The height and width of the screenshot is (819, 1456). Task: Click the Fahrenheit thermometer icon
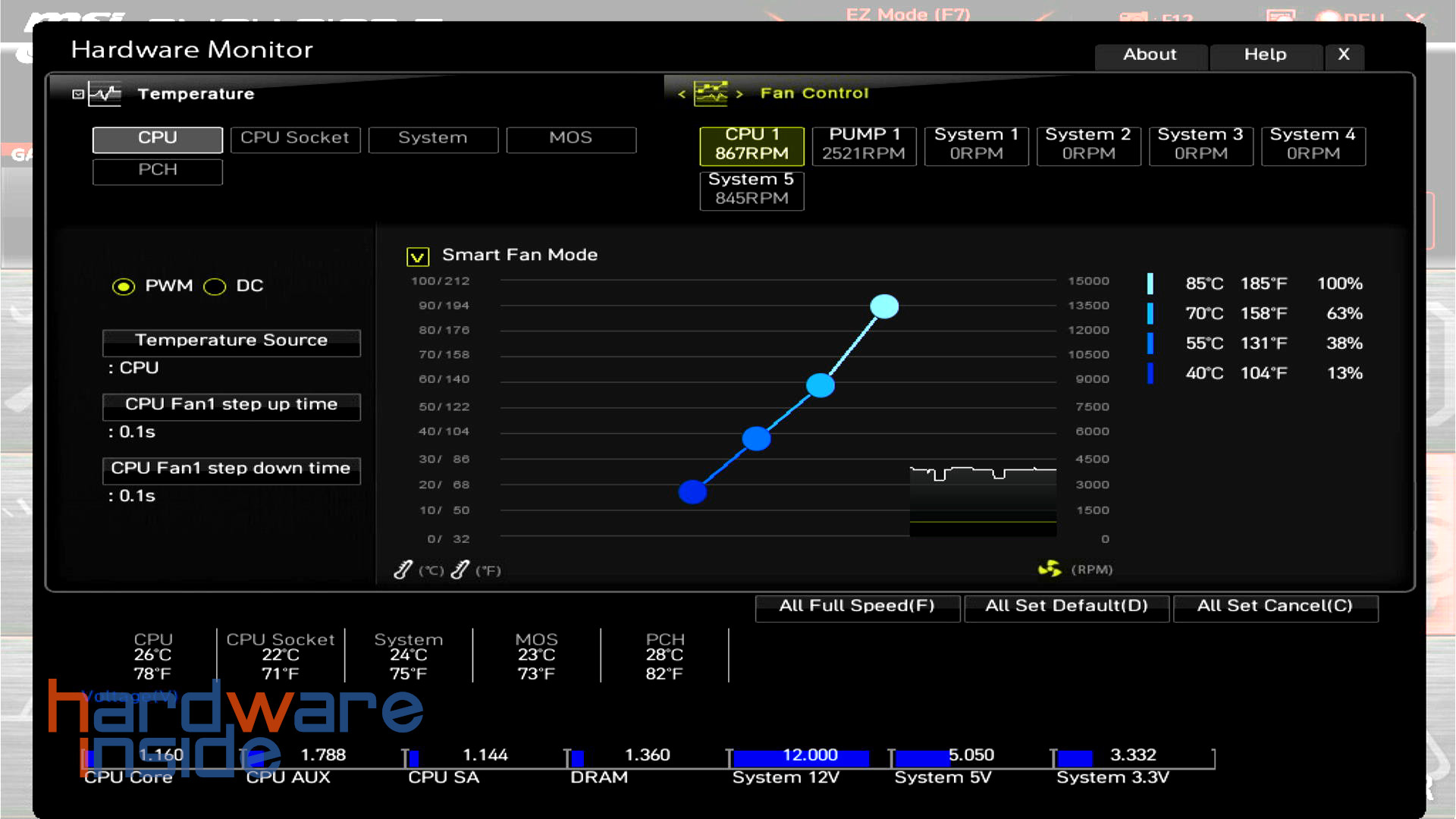(460, 570)
